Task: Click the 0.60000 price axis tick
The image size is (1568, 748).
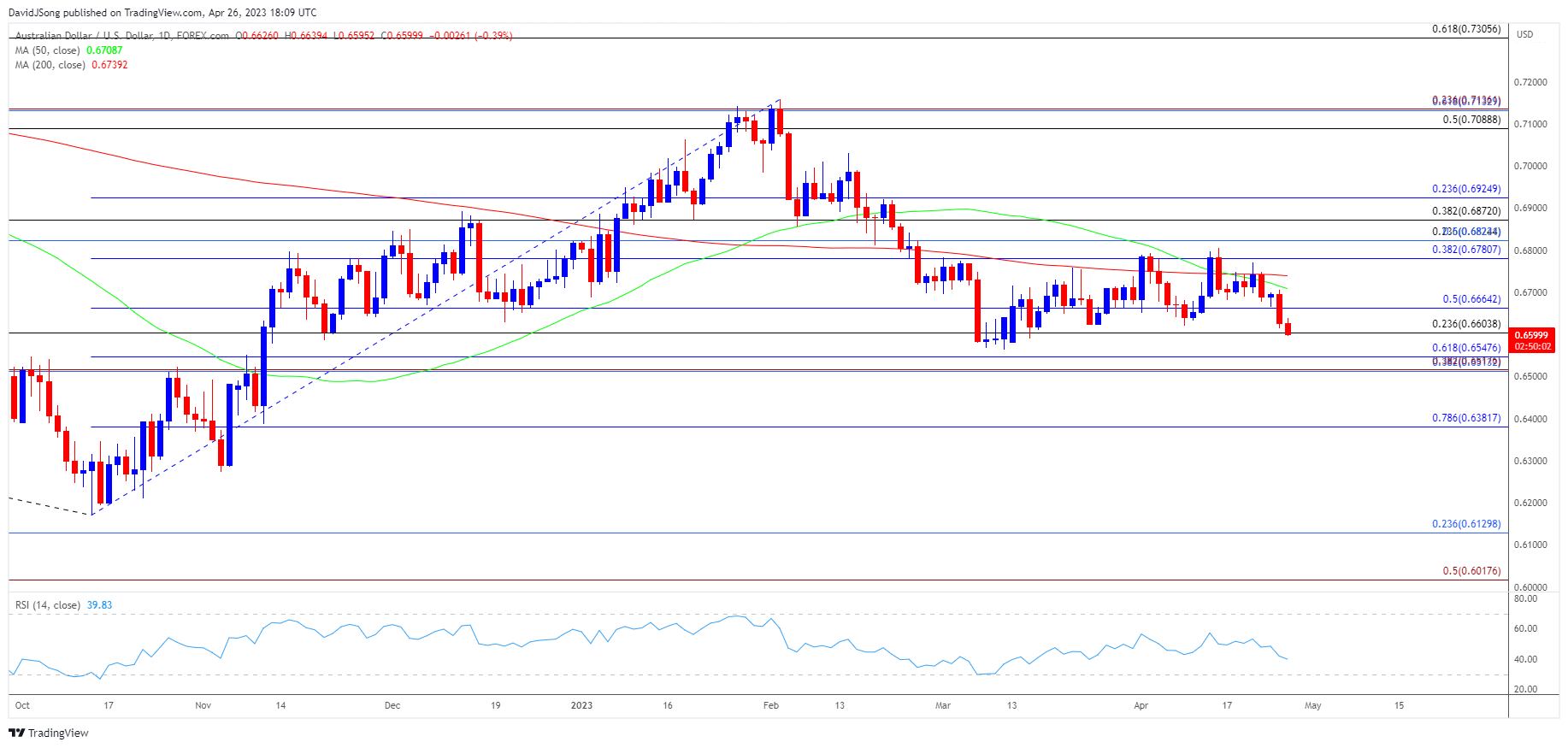Action: tap(1530, 587)
